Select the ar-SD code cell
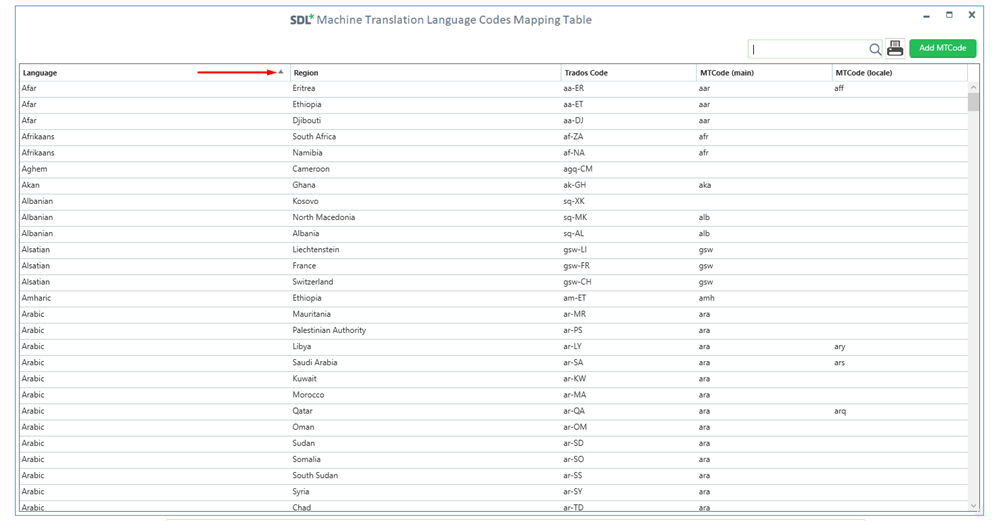This screenshot has width=1000, height=521. point(575,443)
